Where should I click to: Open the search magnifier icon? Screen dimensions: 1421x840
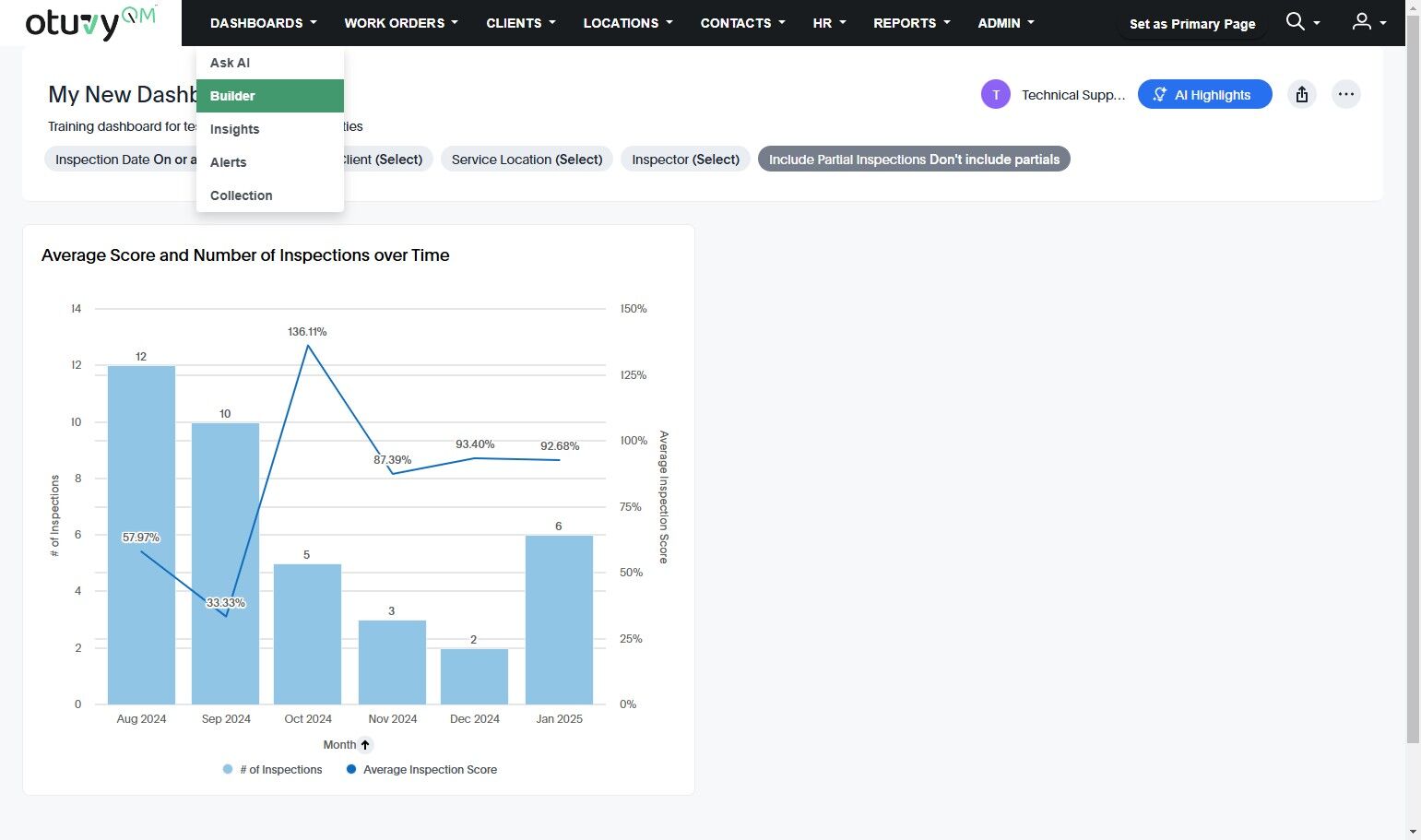[1295, 22]
